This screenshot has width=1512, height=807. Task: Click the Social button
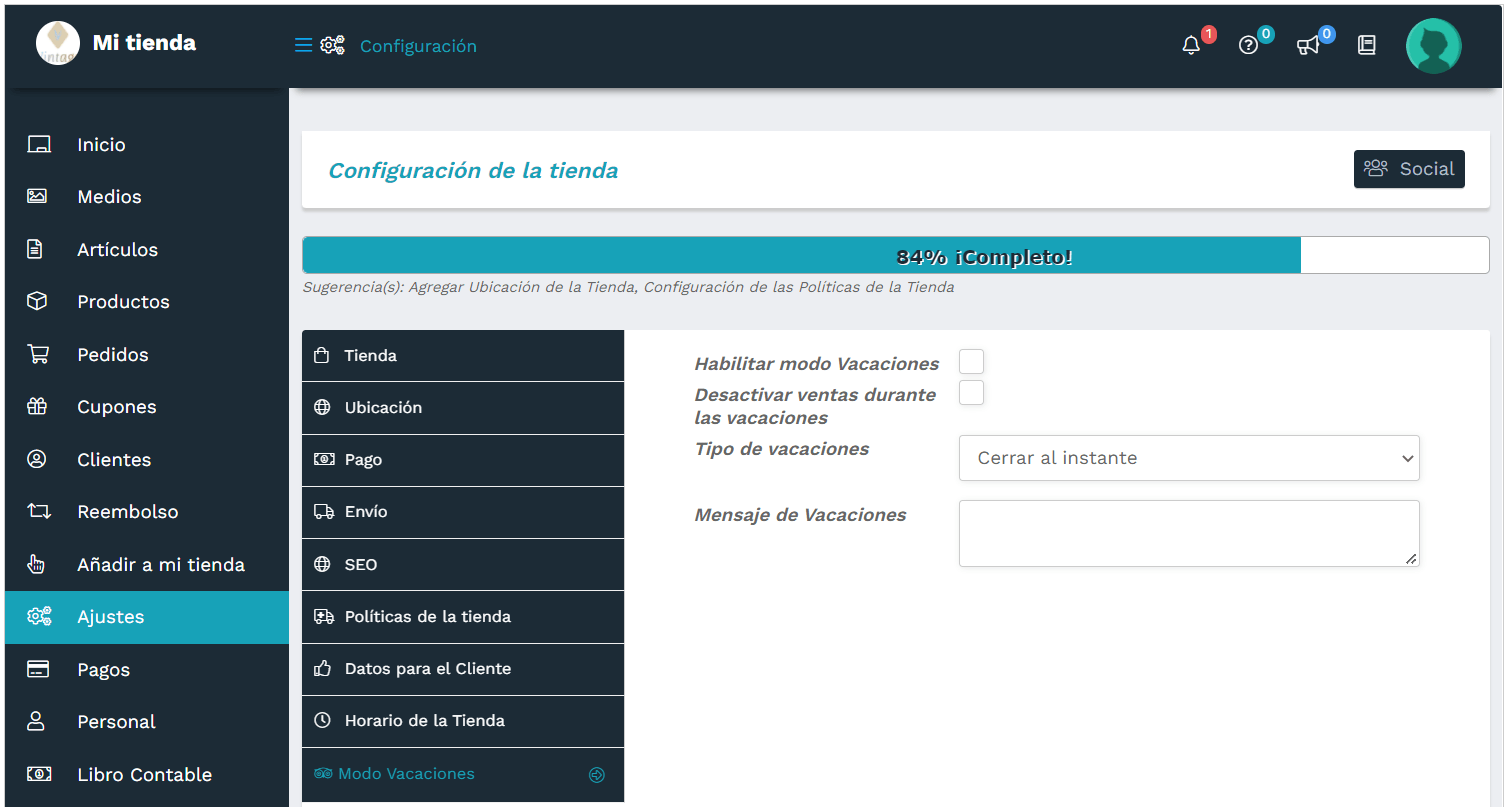pyautogui.click(x=1409, y=168)
